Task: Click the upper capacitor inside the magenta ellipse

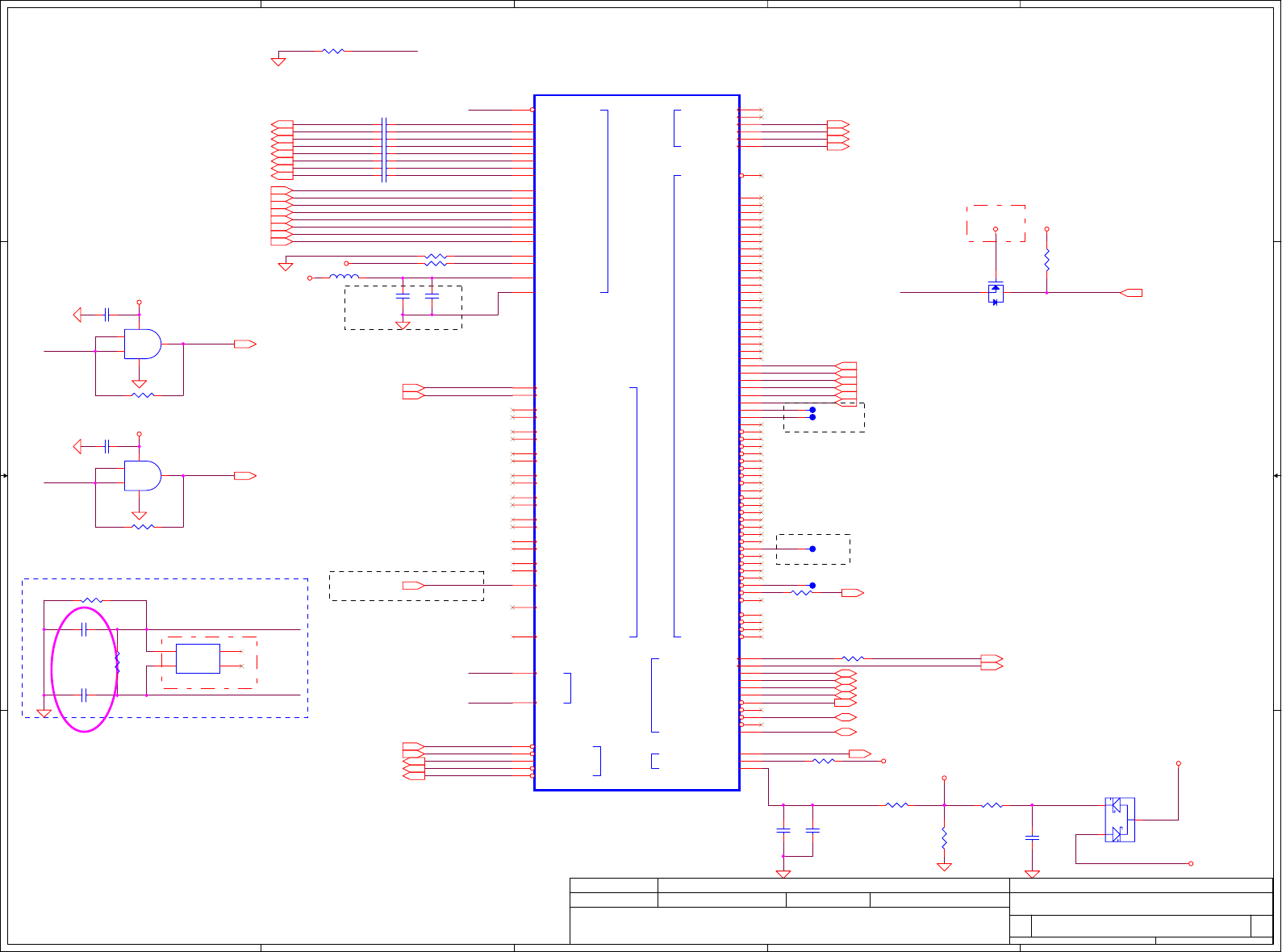Action: (84, 629)
